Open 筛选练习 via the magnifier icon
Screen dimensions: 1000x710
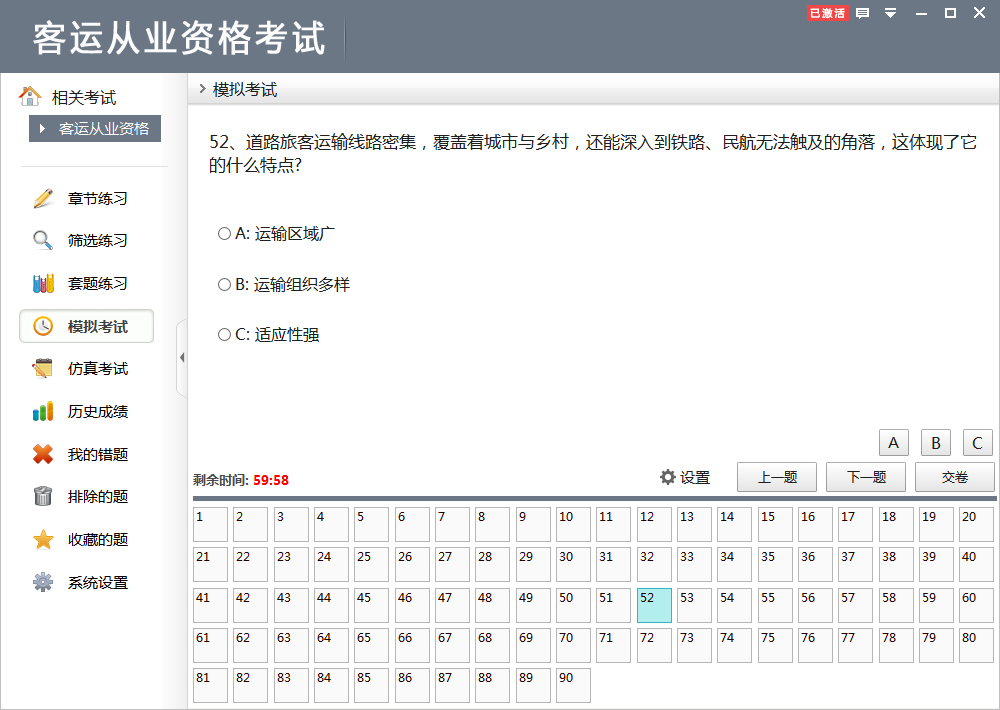pos(42,240)
